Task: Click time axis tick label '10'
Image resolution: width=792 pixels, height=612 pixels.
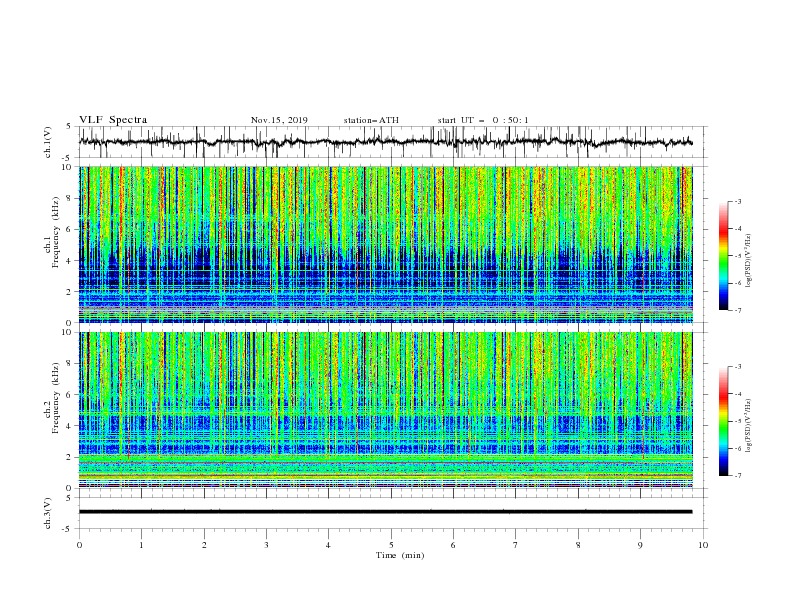Action: tap(703, 545)
